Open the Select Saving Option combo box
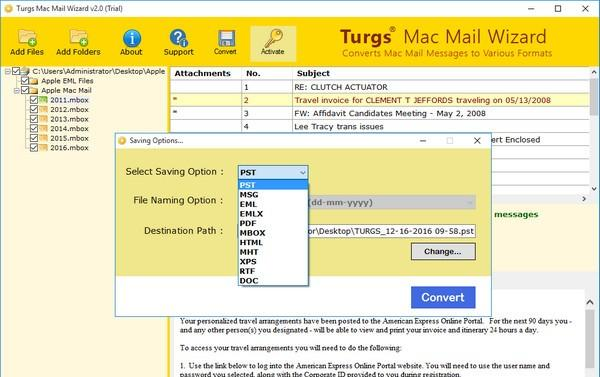Viewport: 600px width, 377px height. coord(272,173)
